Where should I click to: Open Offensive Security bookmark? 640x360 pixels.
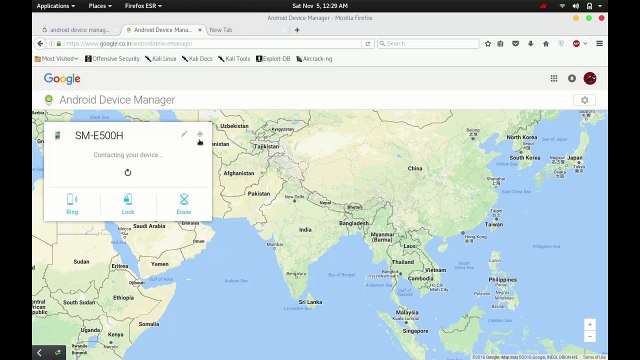112,59
